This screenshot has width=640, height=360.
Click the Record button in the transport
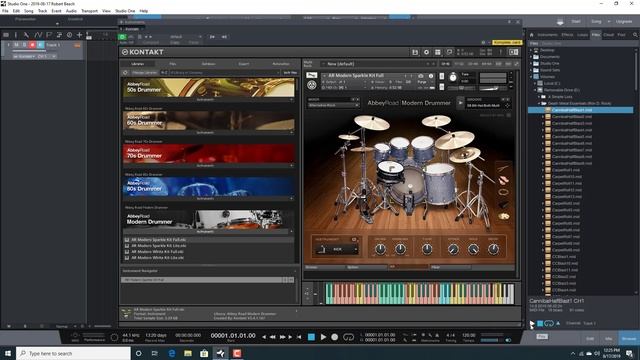(x=335, y=337)
